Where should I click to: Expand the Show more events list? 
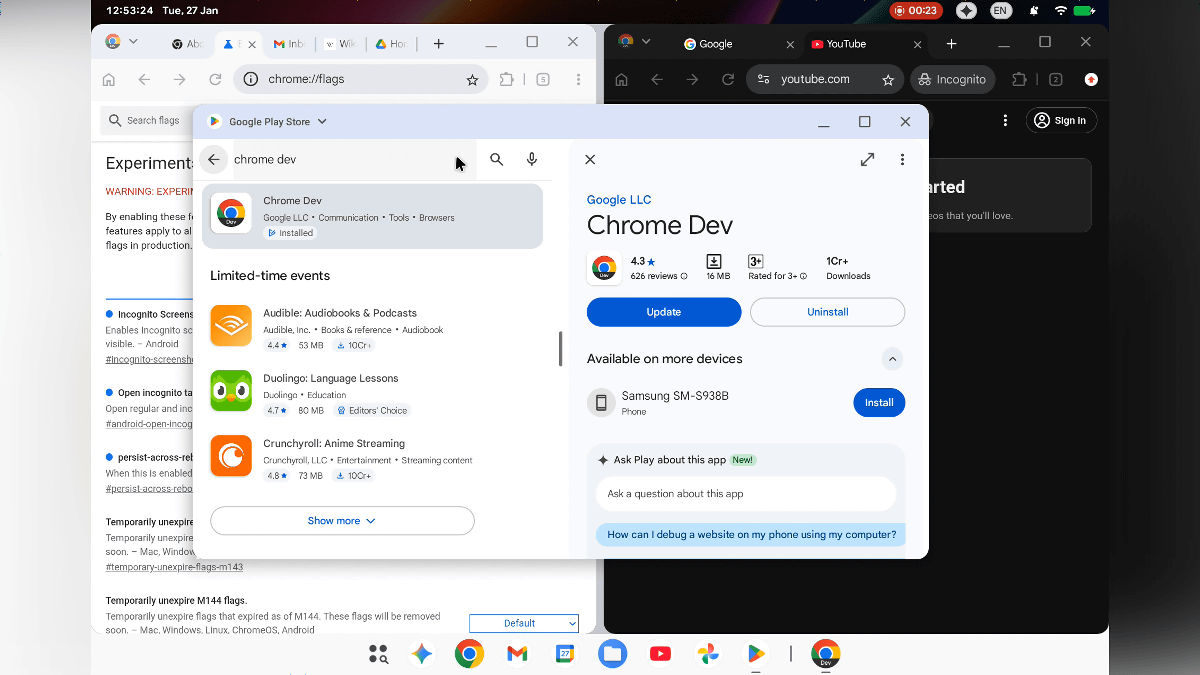(342, 520)
